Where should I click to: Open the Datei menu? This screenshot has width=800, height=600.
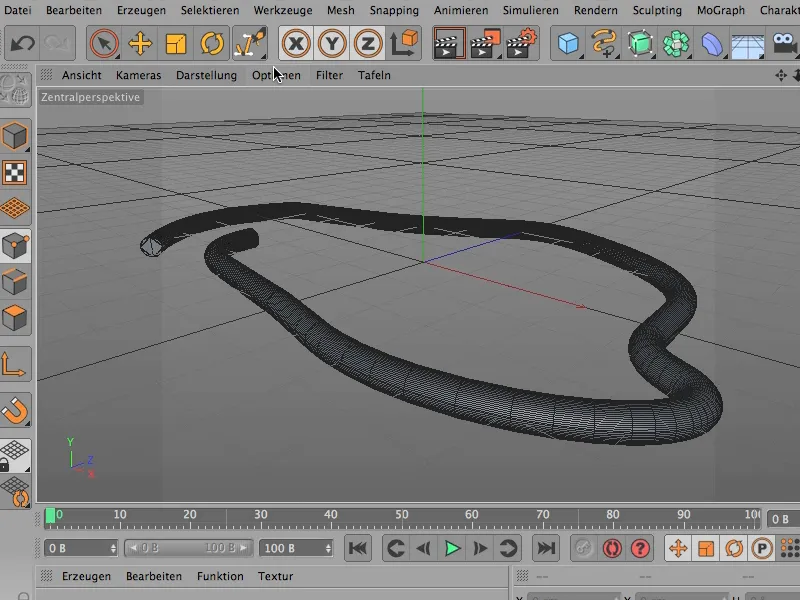[x=18, y=10]
